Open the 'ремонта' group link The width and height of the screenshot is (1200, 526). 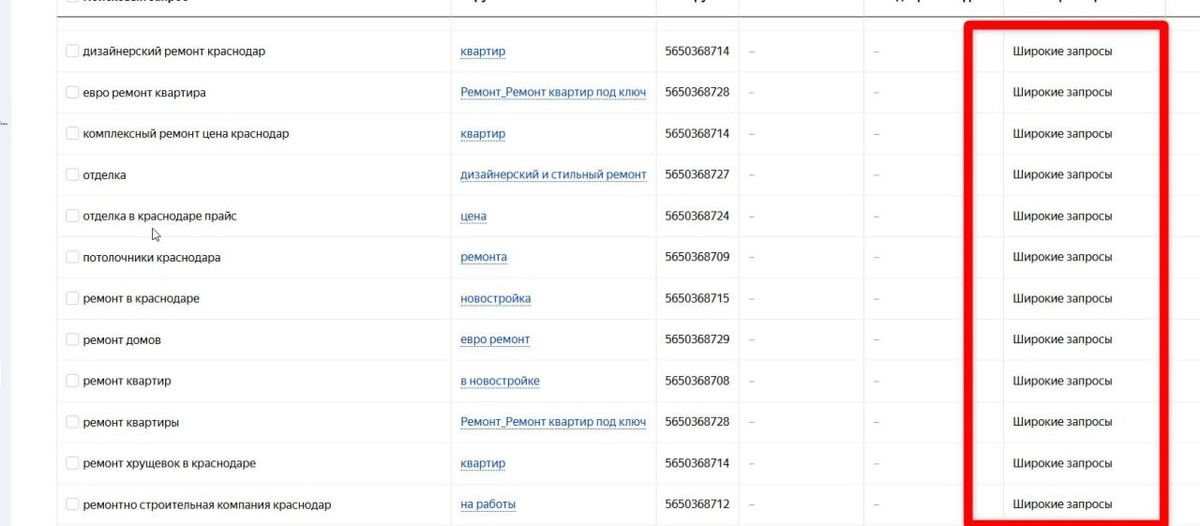(483, 257)
